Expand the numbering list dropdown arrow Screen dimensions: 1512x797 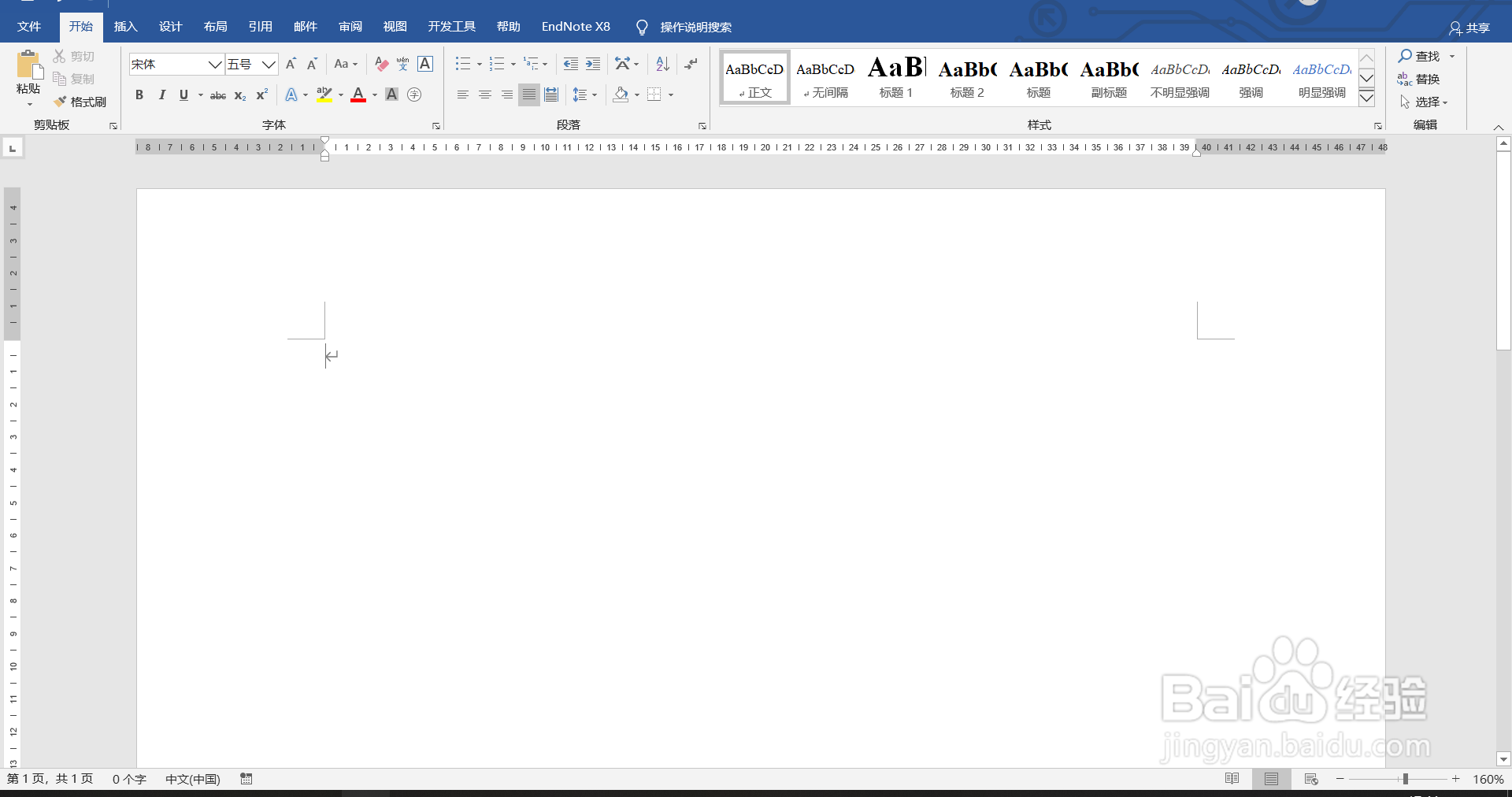pyautogui.click(x=513, y=65)
